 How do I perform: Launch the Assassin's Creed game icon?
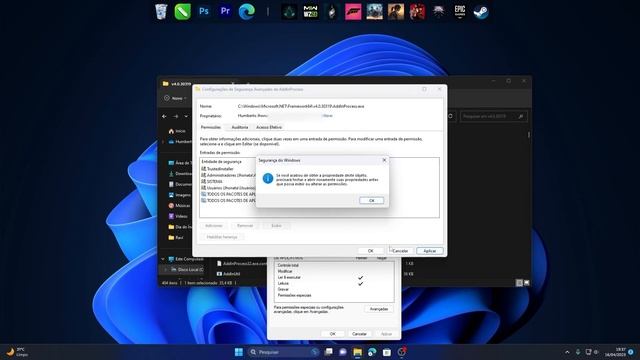tap(289, 12)
